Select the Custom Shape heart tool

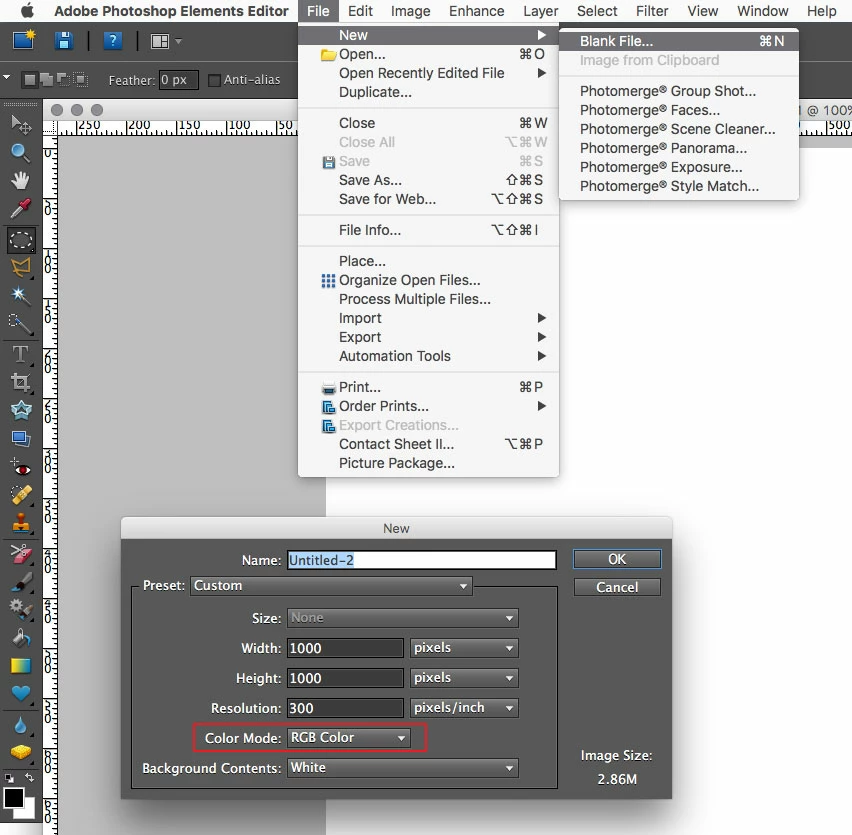tap(21, 693)
